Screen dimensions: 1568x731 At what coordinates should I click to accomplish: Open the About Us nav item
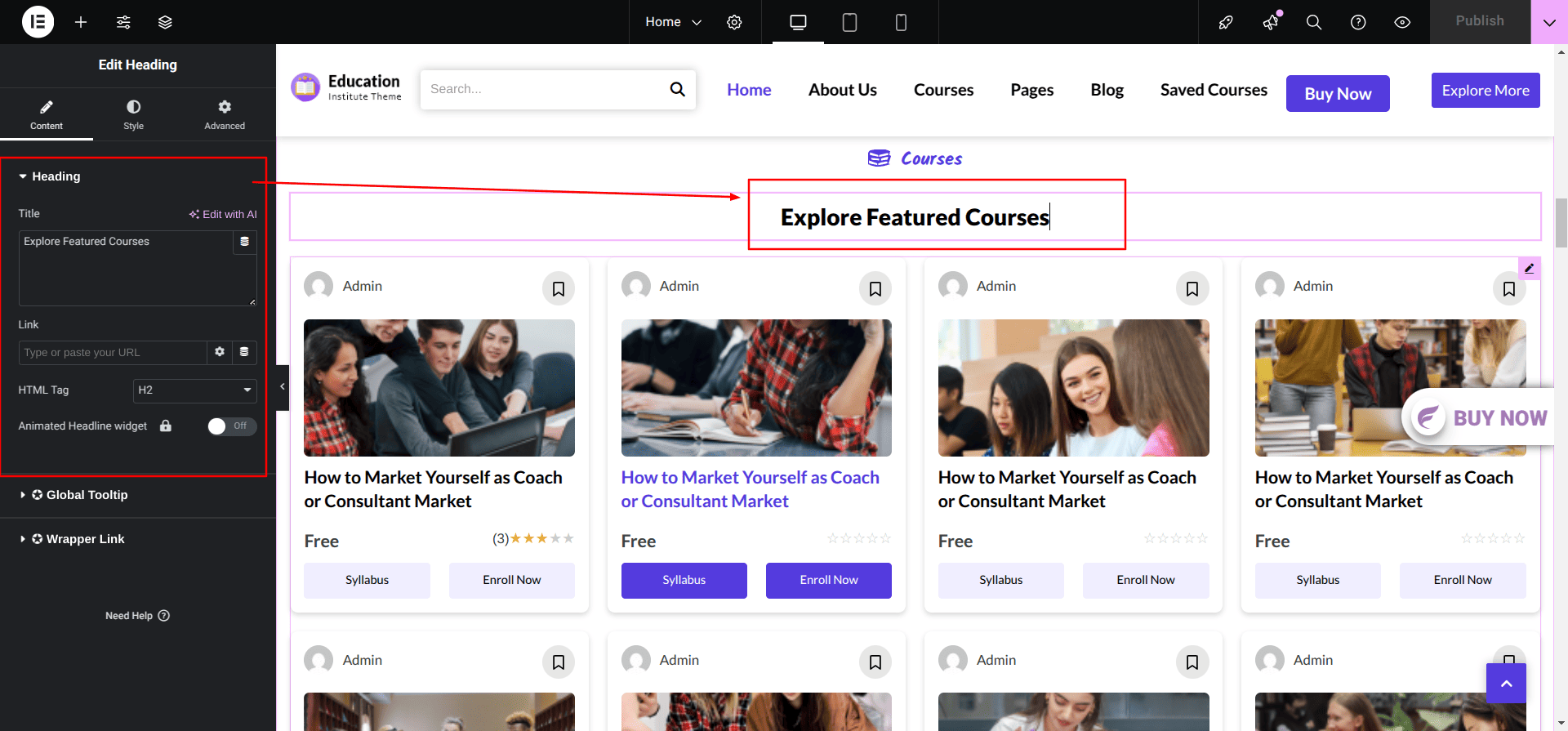tap(843, 90)
